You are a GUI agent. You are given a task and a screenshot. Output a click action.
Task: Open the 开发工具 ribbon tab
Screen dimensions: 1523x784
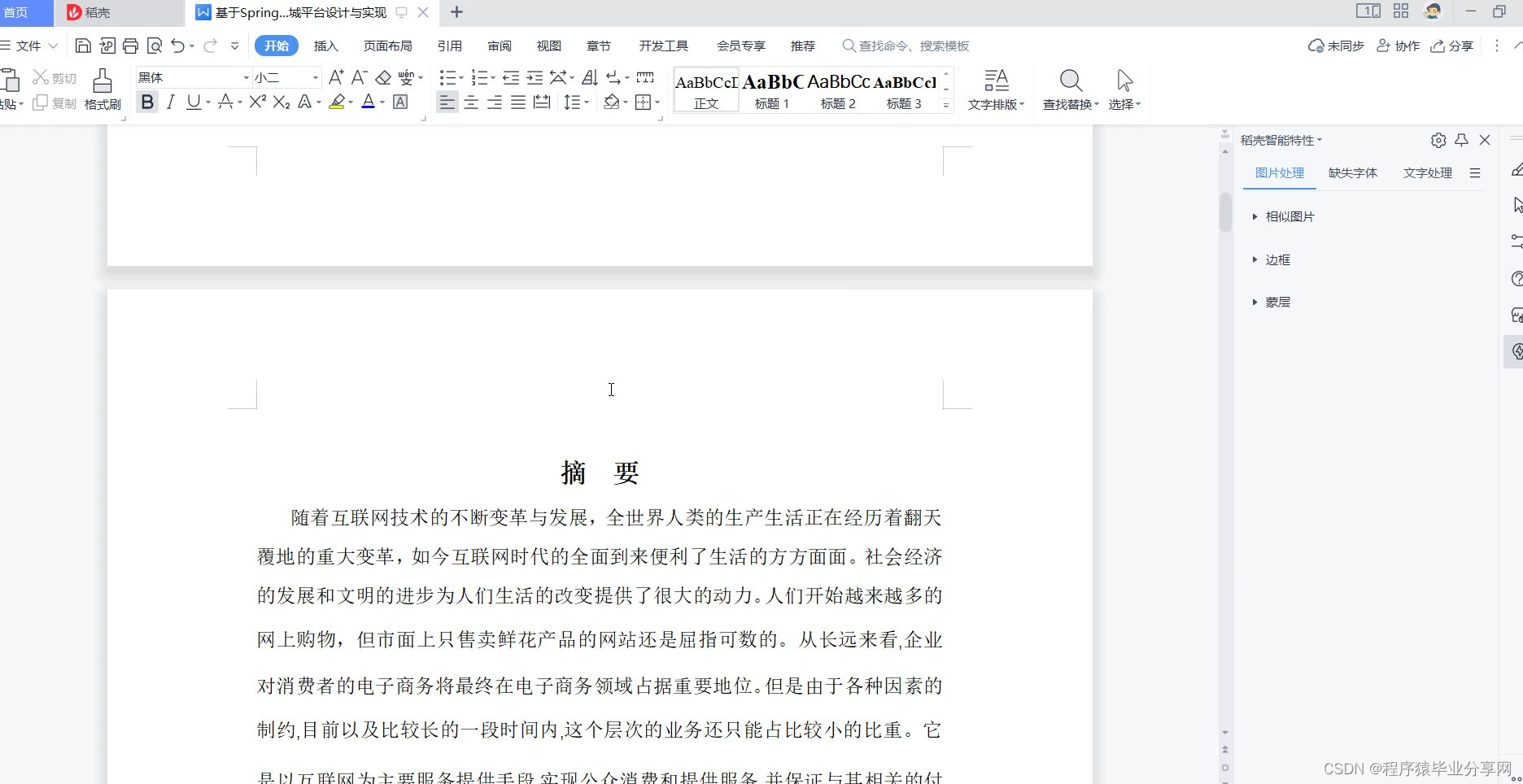(663, 46)
